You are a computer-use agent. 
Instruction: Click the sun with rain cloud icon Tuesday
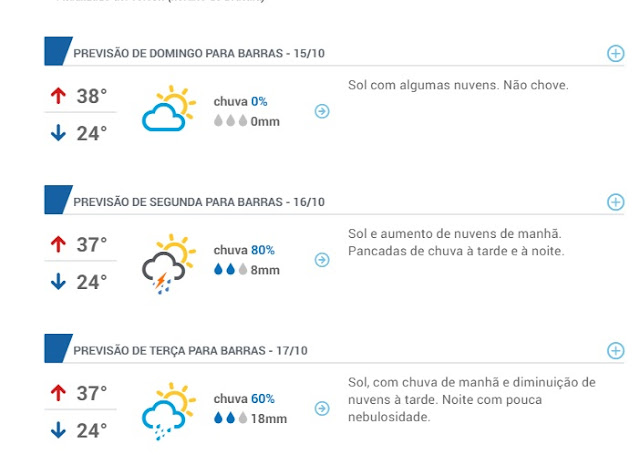coord(169,411)
